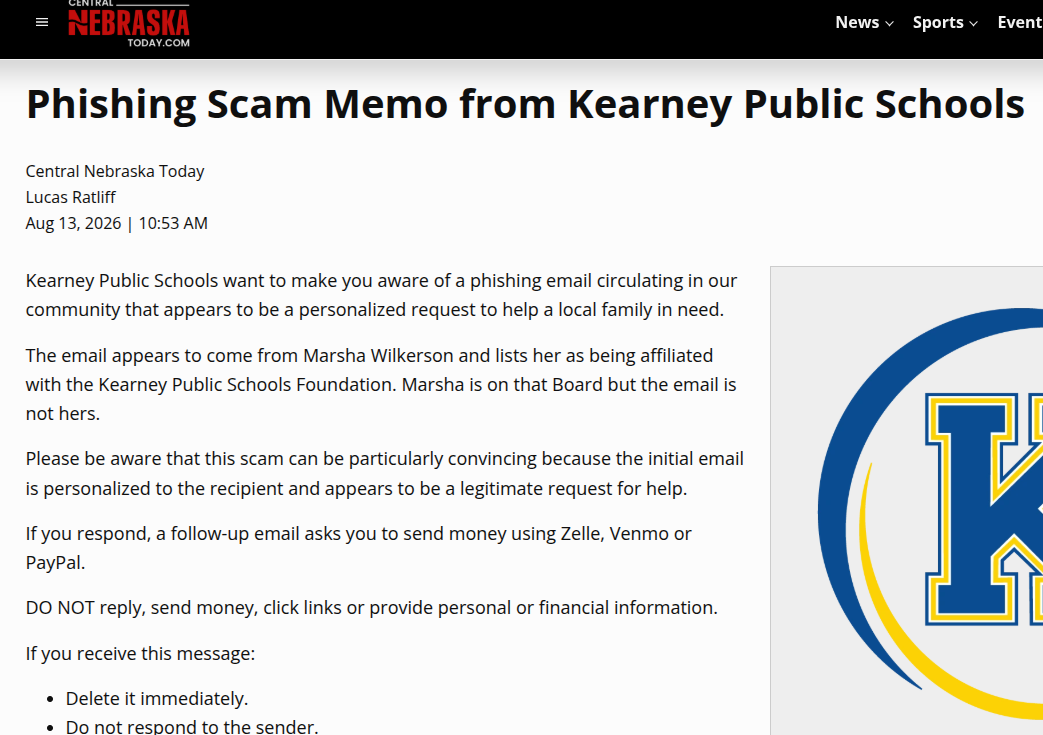1043x735 pixels.
Task: Click the DO NOT reply warning line
Action: point(372,608)
